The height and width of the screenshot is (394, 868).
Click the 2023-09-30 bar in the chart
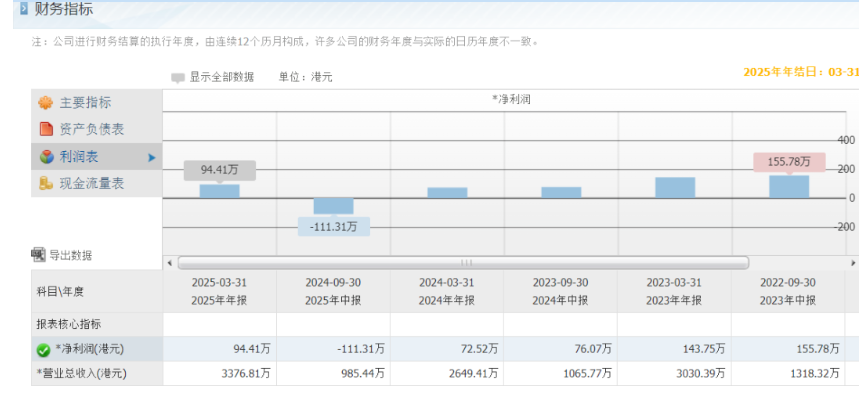tap(561, 193)
